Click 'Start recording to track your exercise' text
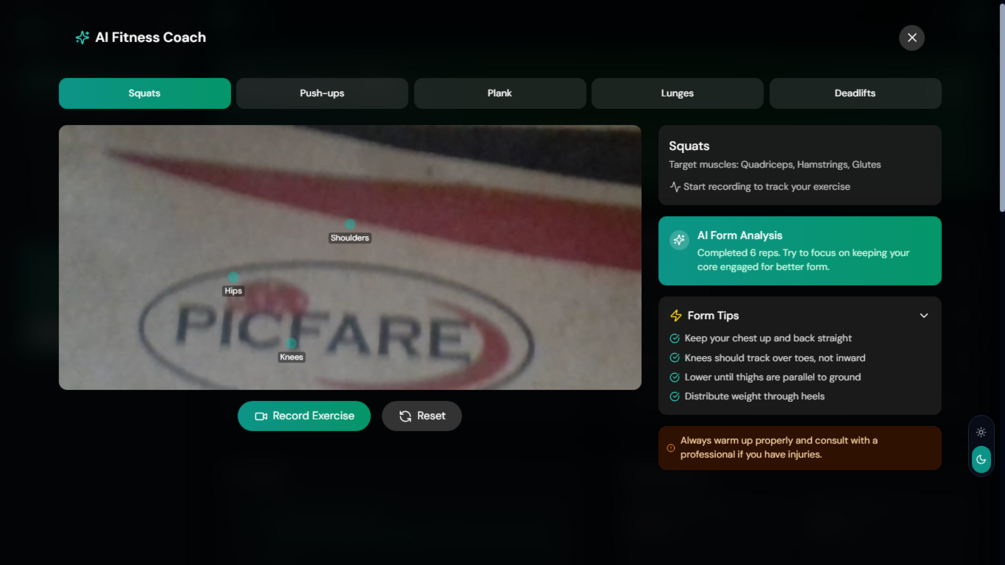This screenshot has height=565, width=1005. click(767, 187)
